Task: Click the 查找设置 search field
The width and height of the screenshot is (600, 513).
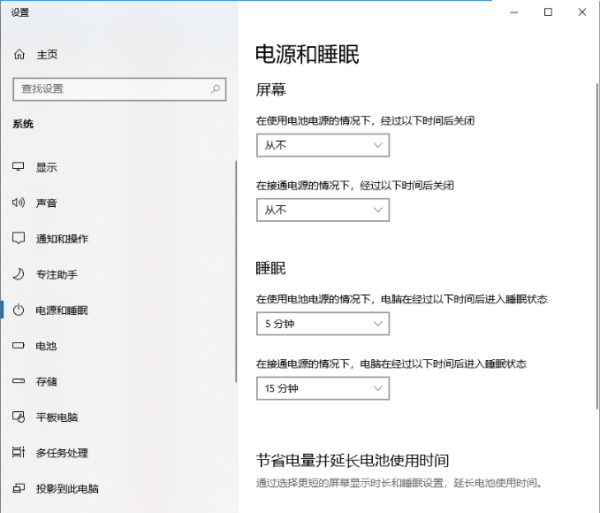Action: coord(110,88)
